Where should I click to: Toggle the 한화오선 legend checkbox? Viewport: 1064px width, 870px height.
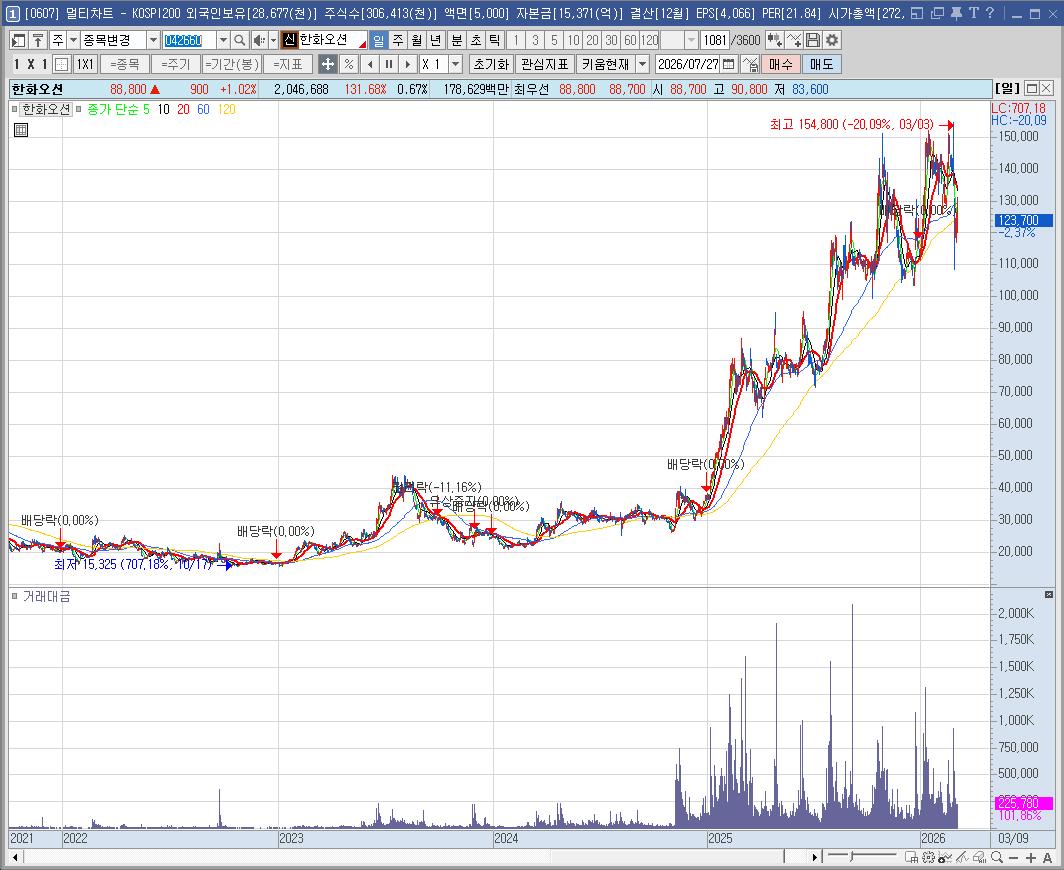pos(14,109)
